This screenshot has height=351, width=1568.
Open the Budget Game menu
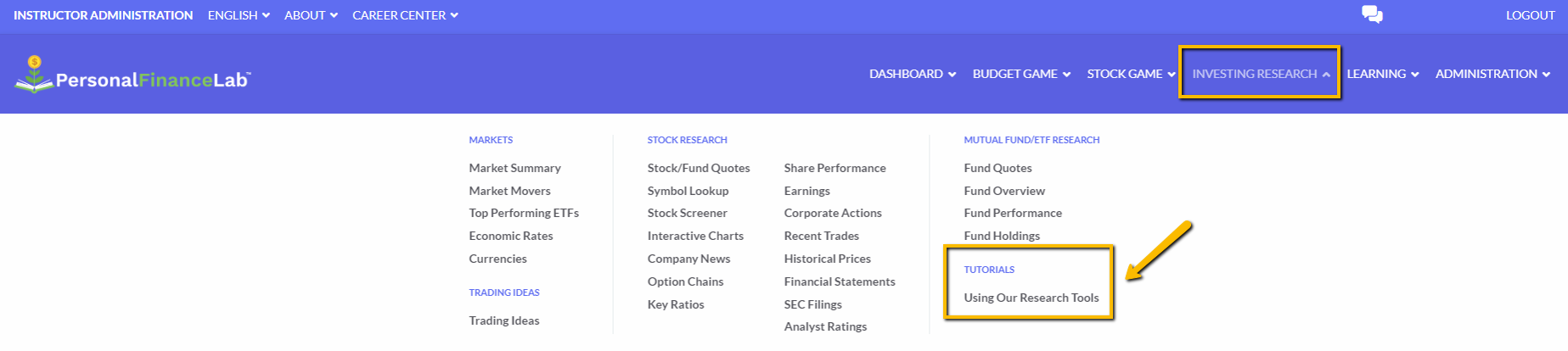pyautogui.click(x=1021, y=74)
